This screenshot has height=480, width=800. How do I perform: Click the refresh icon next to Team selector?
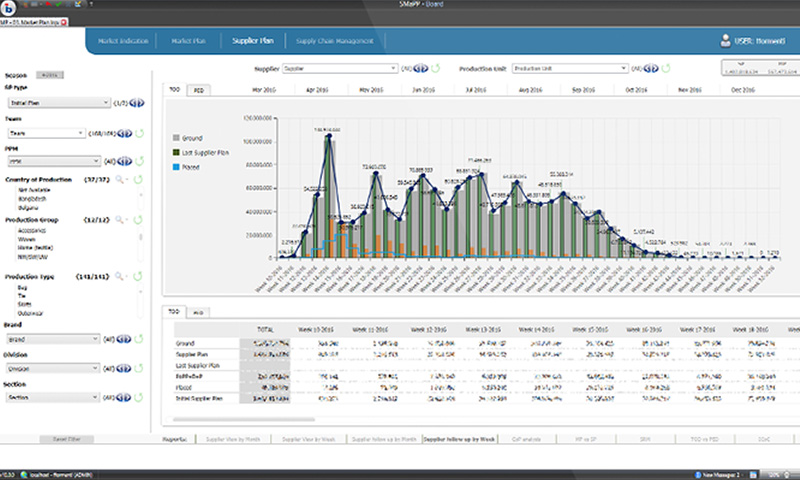click(x=139, y=132)
